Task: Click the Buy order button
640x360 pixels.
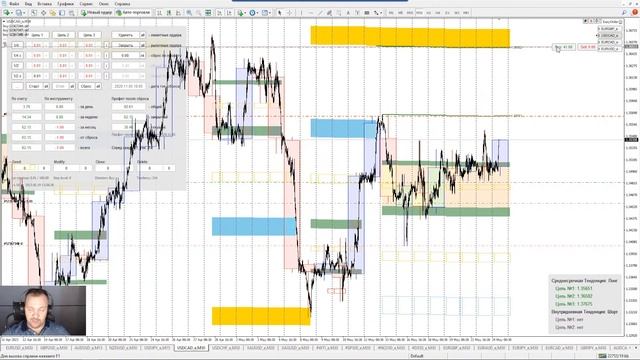Action: tap(564, 47)
